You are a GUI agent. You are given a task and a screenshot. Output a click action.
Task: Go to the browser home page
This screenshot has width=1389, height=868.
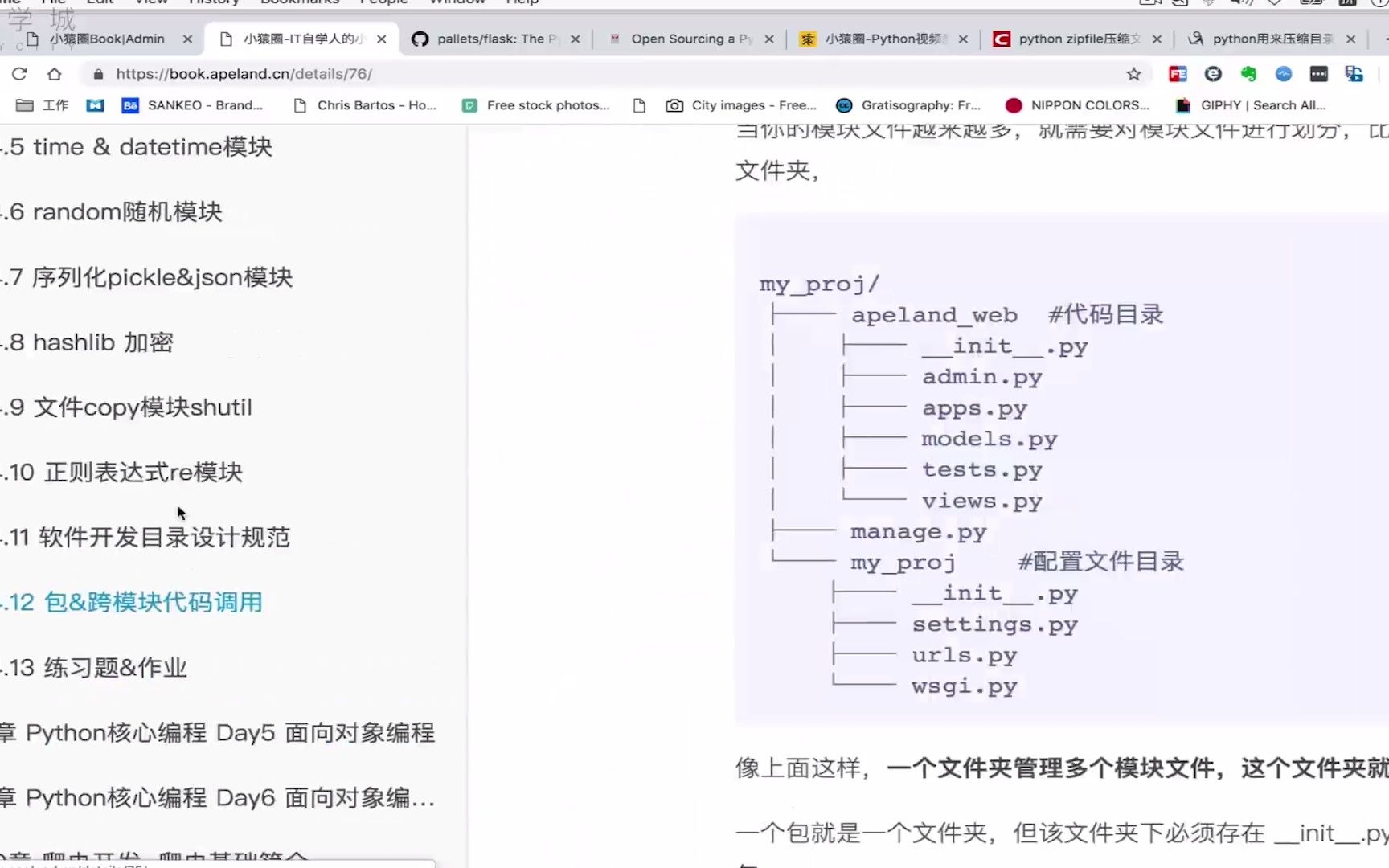54,74
